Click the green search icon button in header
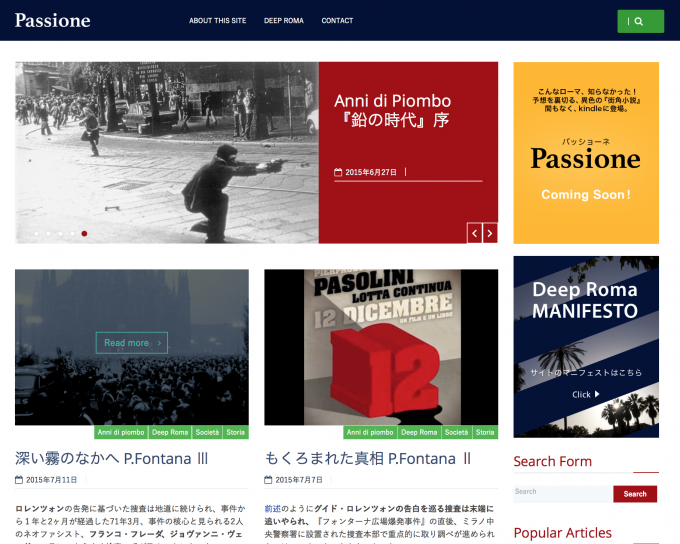 tap(640, 21)
